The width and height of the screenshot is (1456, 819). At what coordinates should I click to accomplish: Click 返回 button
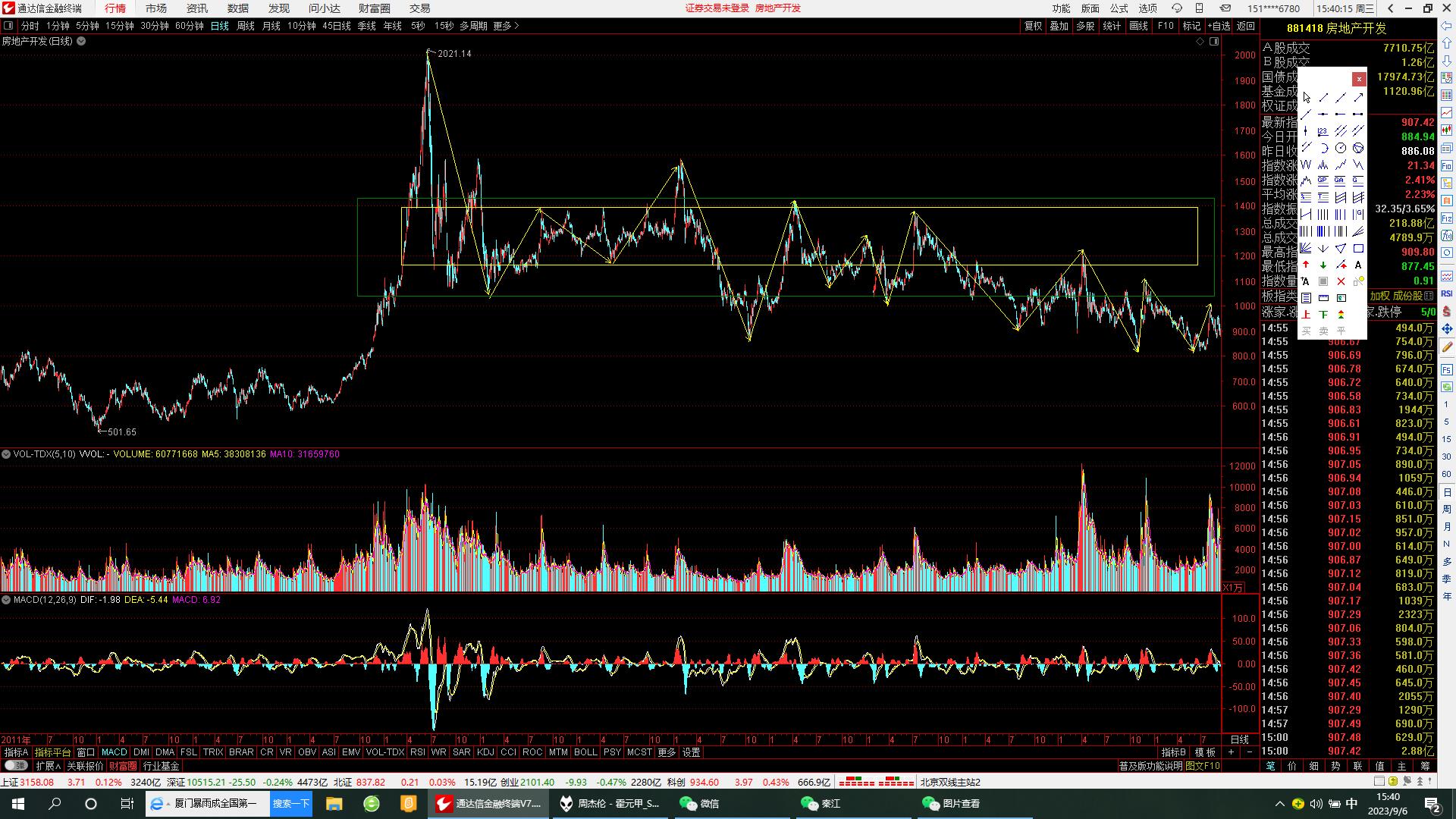tap(1246, 26)
